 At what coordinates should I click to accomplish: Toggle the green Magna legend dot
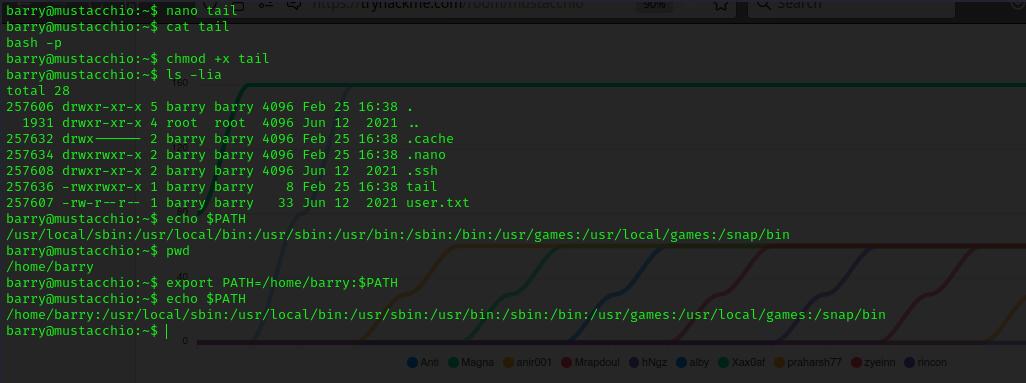coord(453,362)
